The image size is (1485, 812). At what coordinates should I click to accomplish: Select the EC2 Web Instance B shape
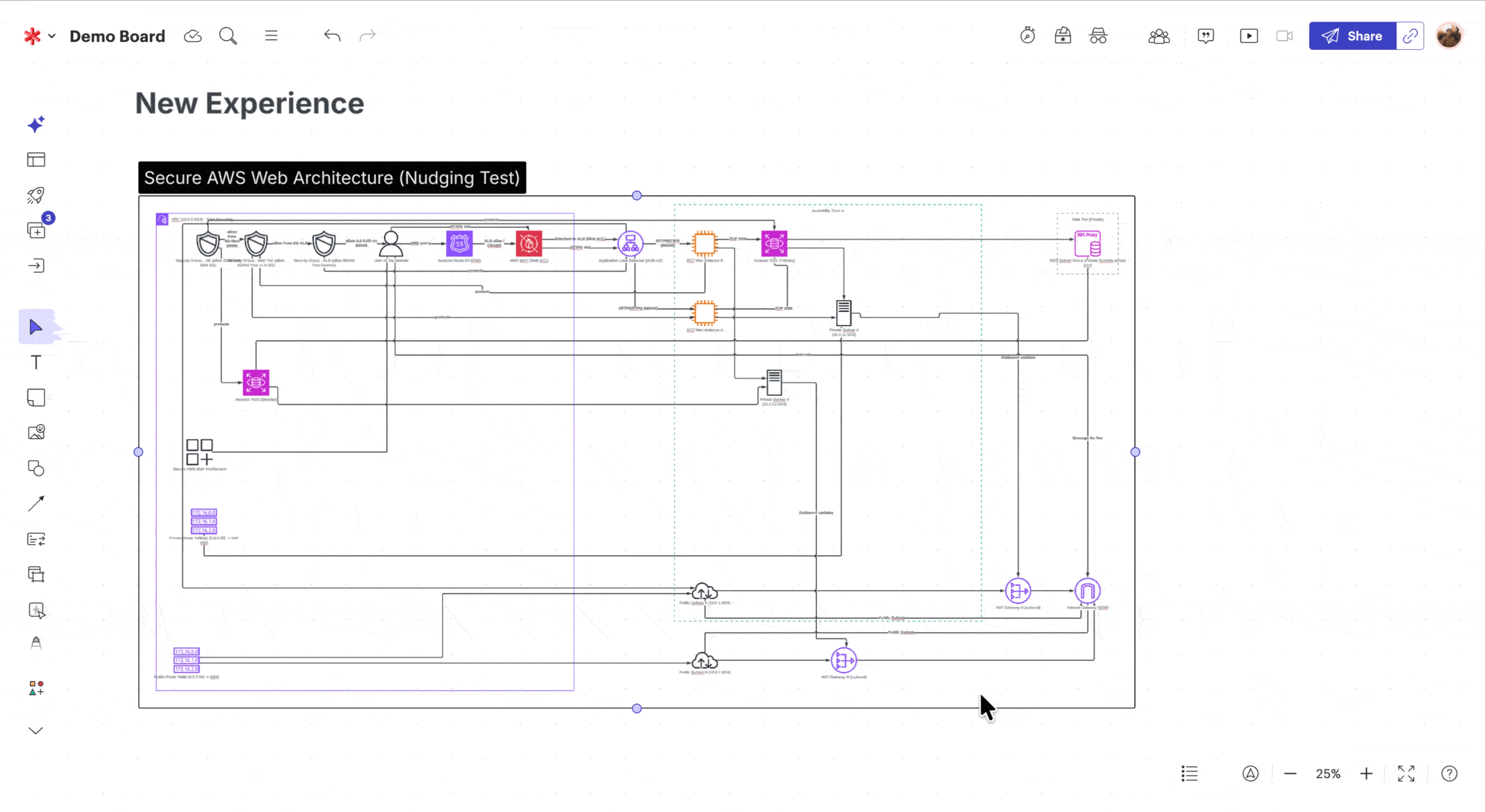point(705,244)
